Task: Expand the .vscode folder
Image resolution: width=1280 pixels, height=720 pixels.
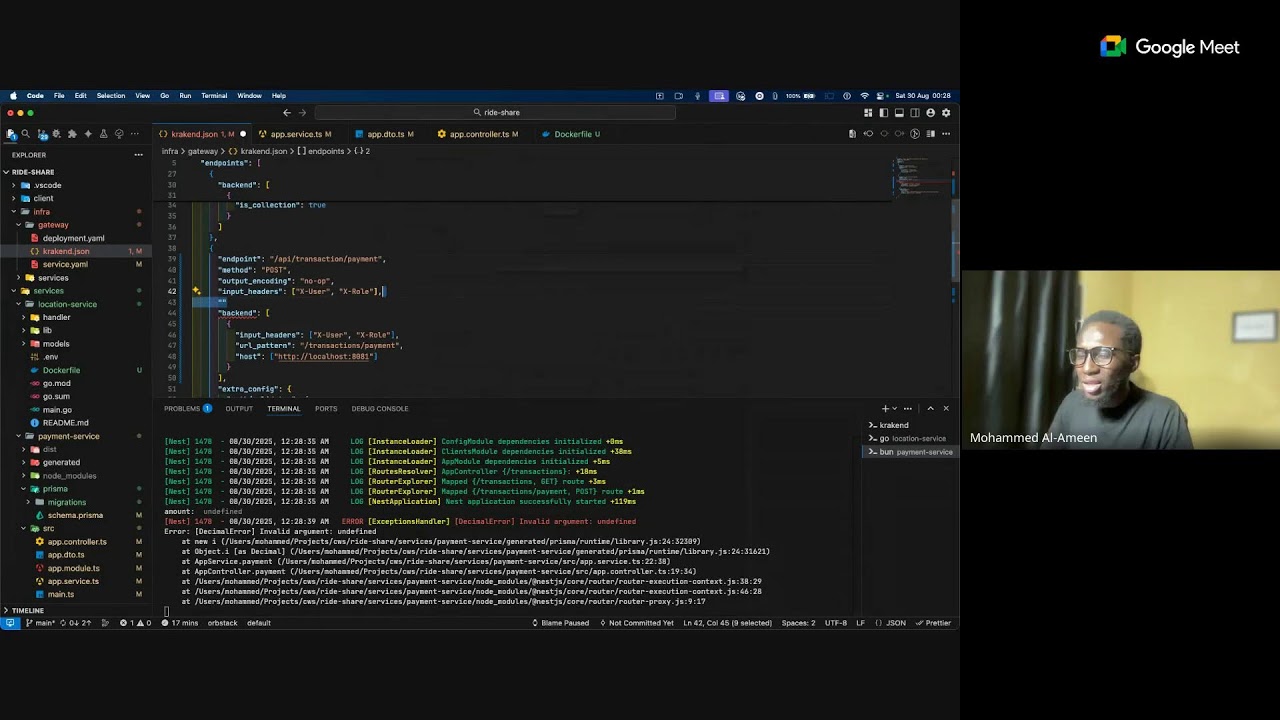Action: 75,185
